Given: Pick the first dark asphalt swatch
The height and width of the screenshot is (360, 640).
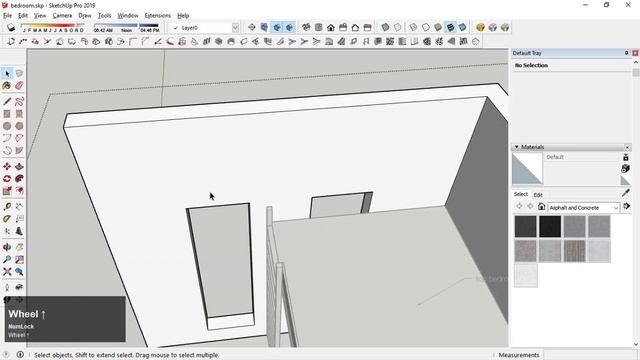Looking at the screenshot, I should coord(525,226).
